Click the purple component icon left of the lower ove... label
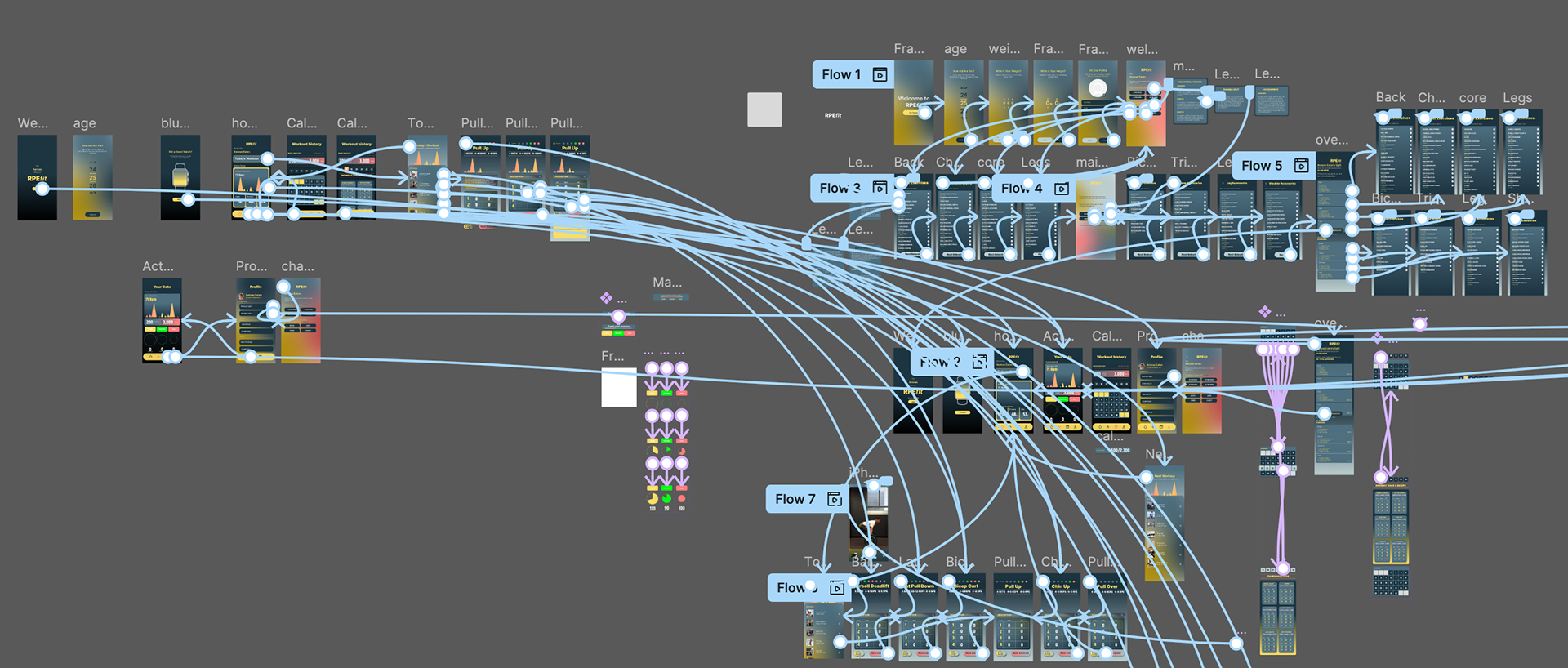 click(1264, 311)
